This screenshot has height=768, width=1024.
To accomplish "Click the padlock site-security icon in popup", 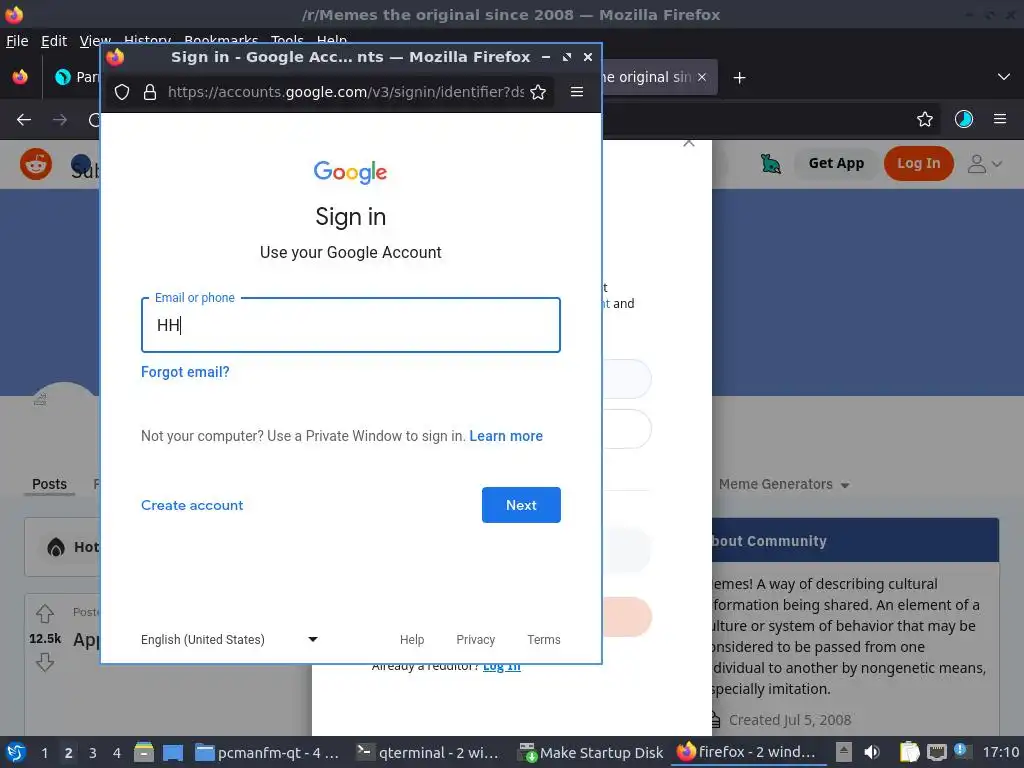I will [150, 92].
